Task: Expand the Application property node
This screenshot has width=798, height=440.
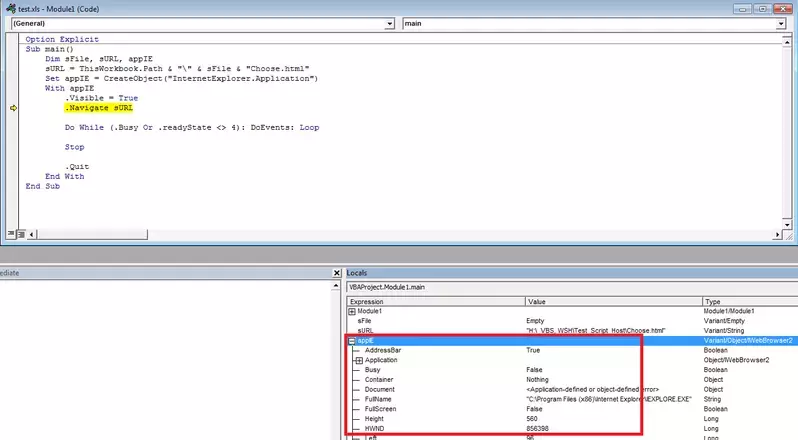Action: tap(359, 360)
